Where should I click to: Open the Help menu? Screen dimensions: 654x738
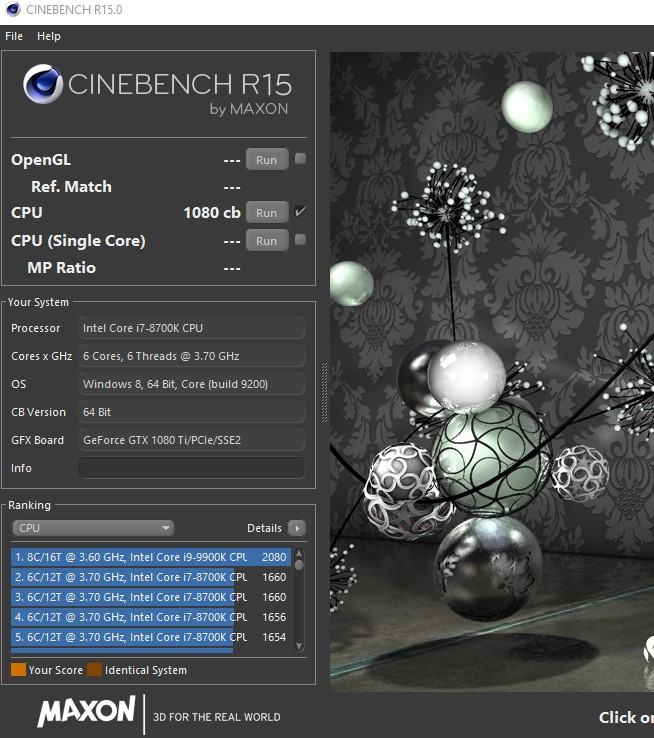pos(49,36)
